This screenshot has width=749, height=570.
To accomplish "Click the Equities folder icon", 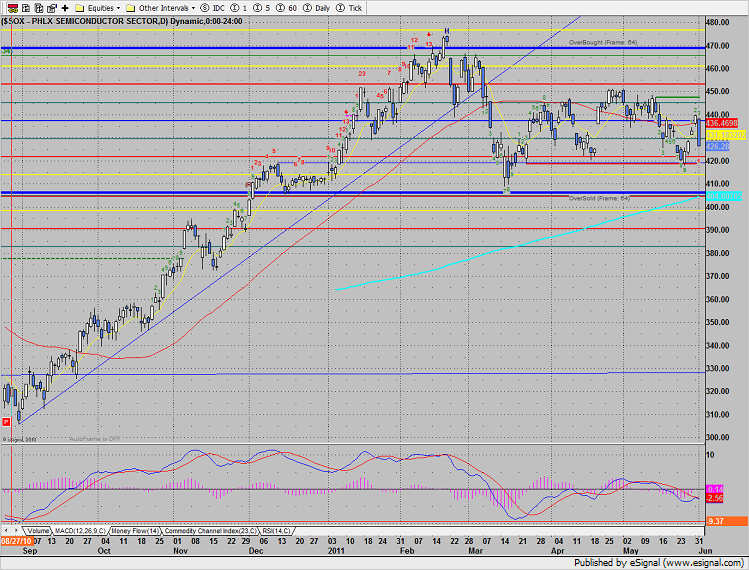I will pyautogui.click(x=80, y=8).
